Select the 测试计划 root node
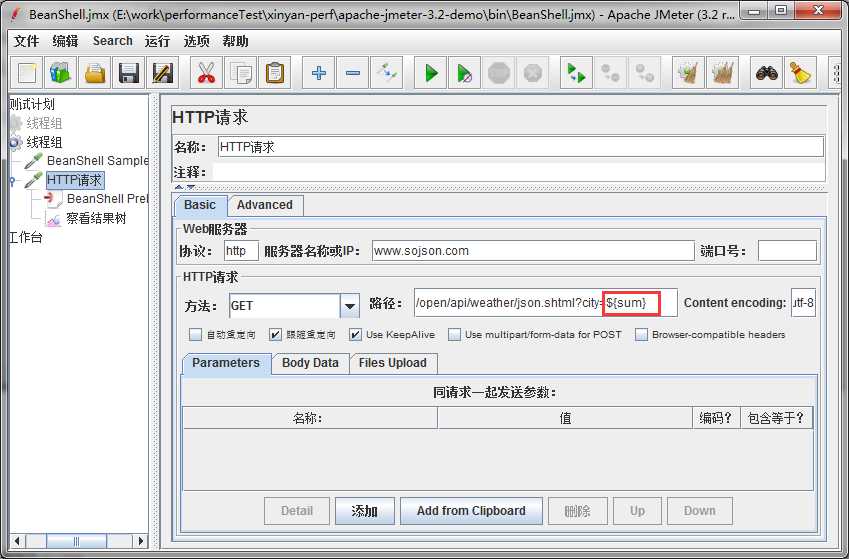 tap(31, 103)
